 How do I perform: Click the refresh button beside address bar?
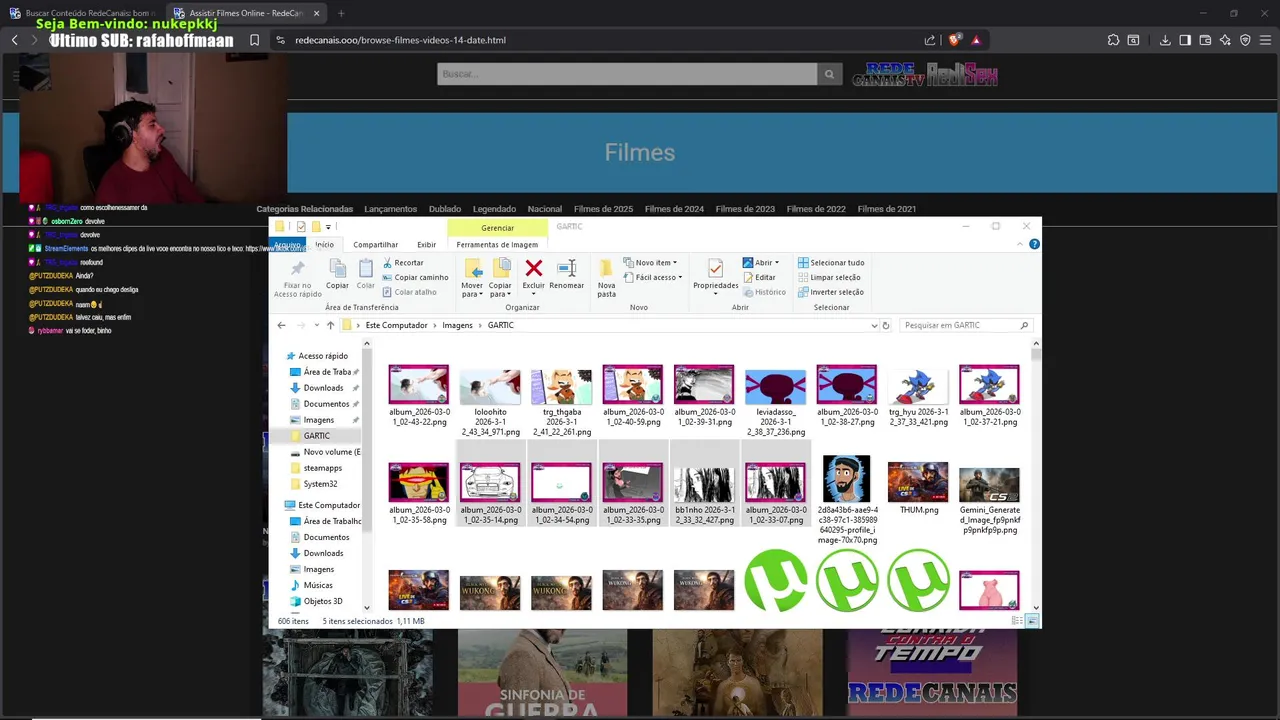click(885, 325)
